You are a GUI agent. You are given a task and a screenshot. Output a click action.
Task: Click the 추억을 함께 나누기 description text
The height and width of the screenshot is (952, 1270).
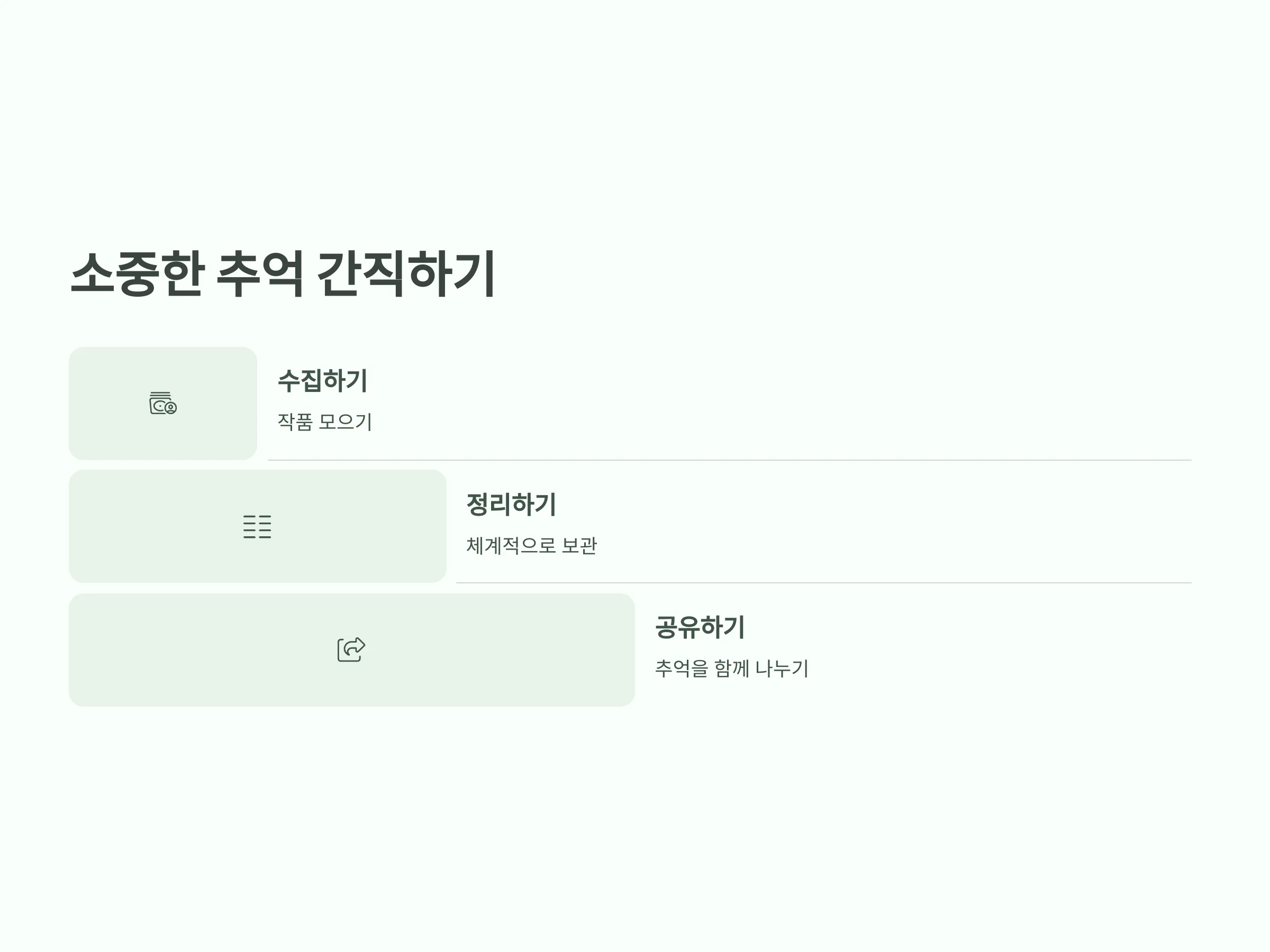(x=732, y=668)
